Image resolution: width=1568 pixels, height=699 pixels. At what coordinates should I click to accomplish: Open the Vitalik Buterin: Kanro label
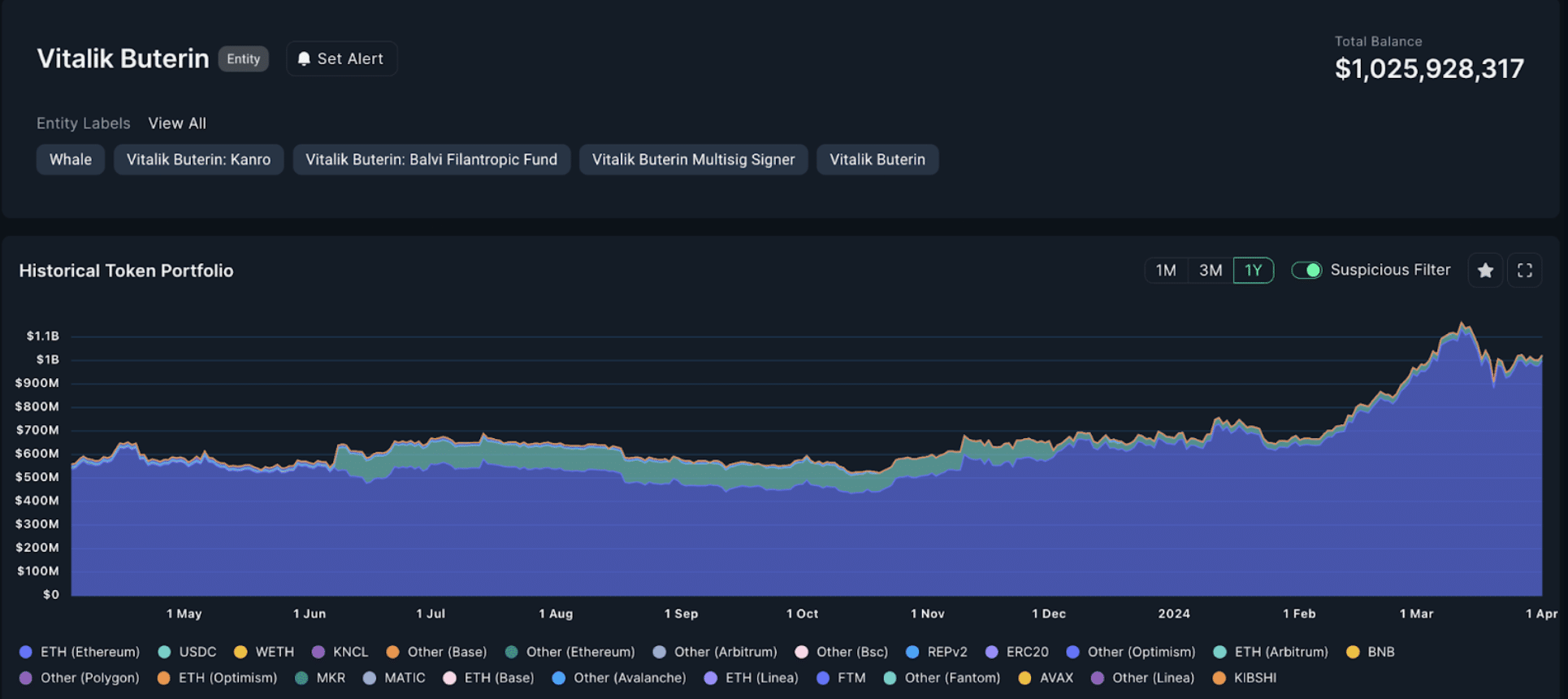tap(198, 160)
